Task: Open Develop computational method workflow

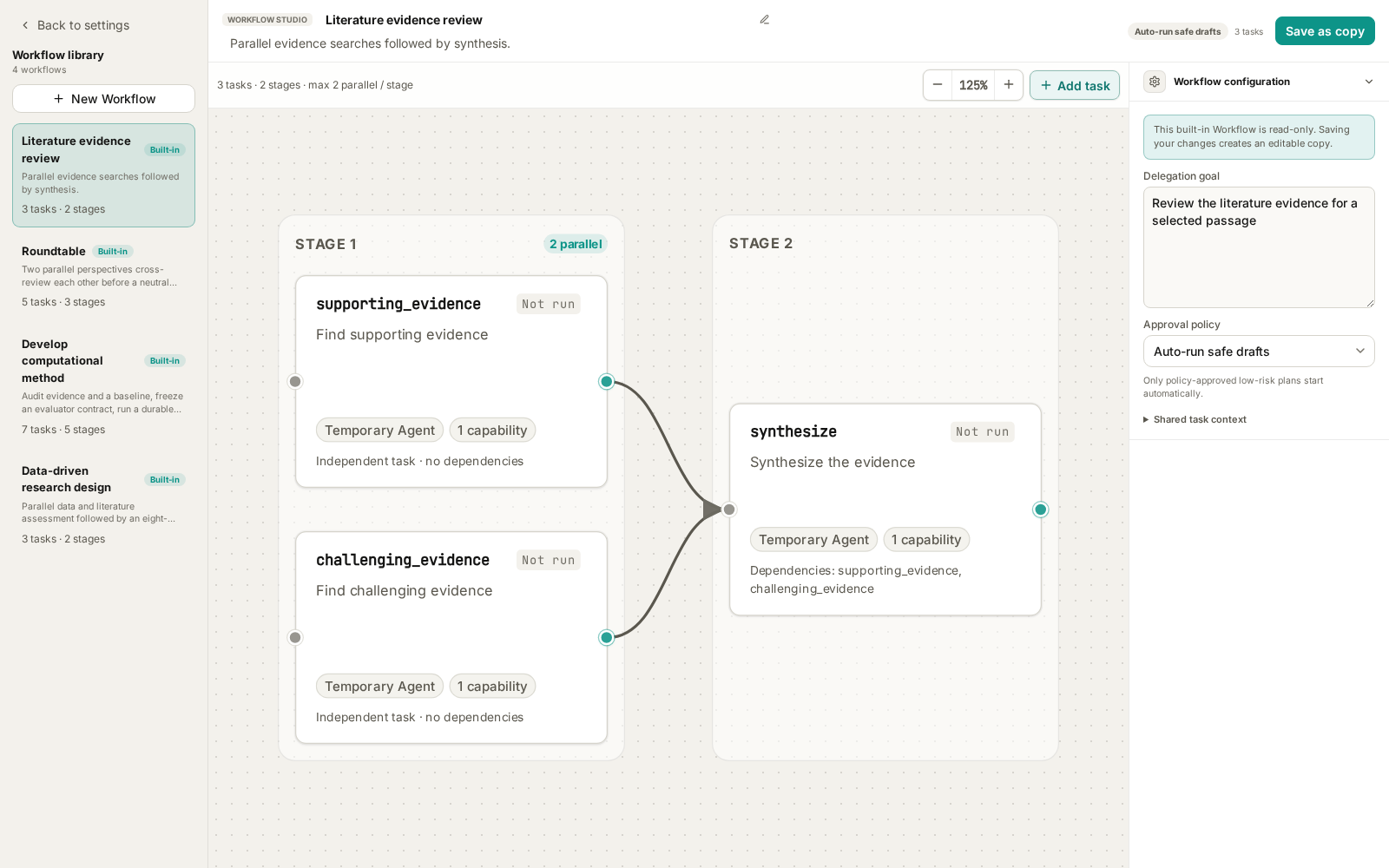Action: pyautogui.click(x=103, y=386)
